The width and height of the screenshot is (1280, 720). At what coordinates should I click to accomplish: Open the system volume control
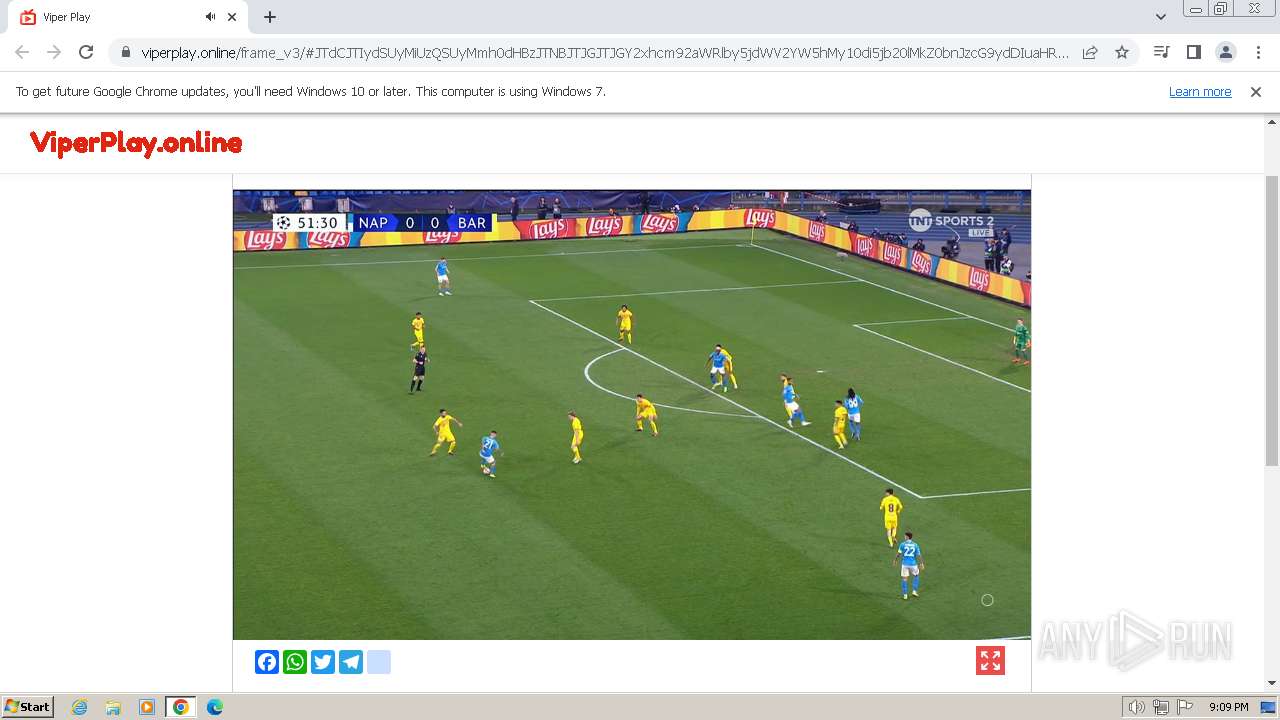[1136, 707]
